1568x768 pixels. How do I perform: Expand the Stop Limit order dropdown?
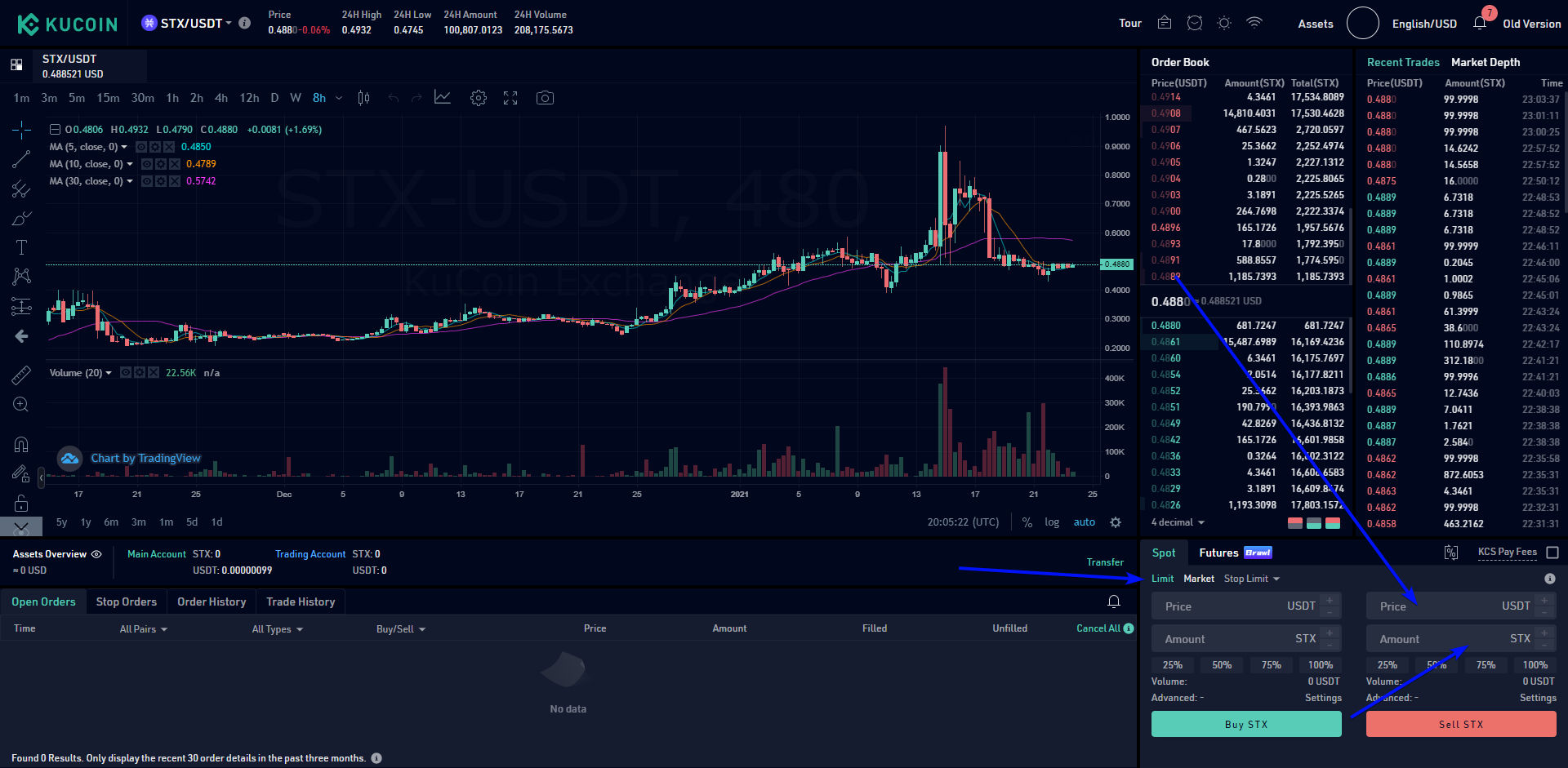point(1251,579)
